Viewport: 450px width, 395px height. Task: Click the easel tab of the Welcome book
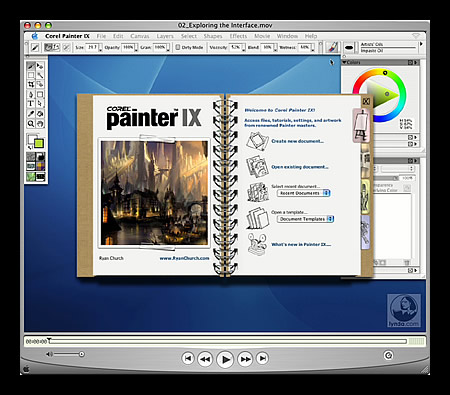click(361, 126)
